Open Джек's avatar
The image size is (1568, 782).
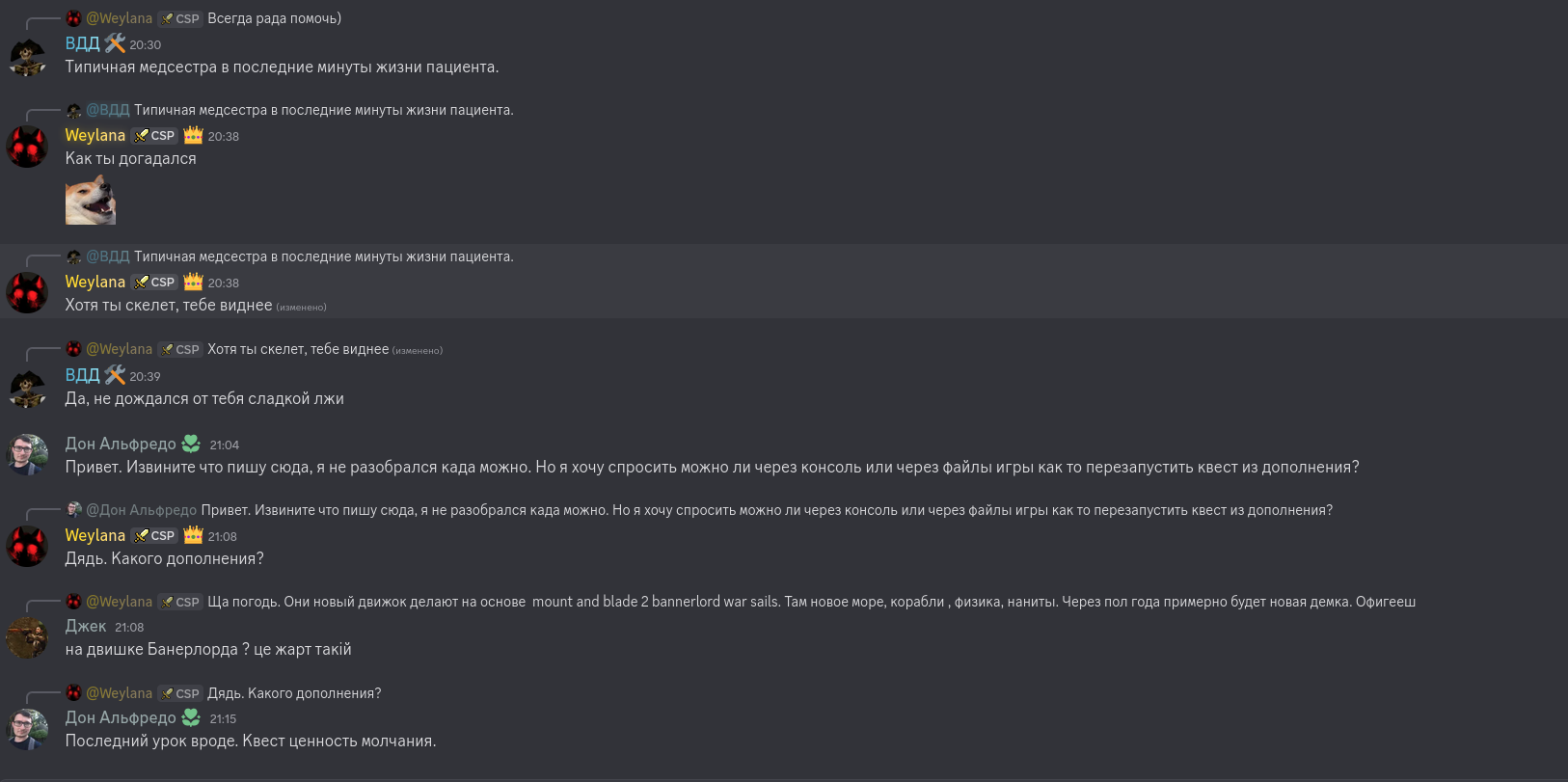pyautogui.click(x=27, y=637)
